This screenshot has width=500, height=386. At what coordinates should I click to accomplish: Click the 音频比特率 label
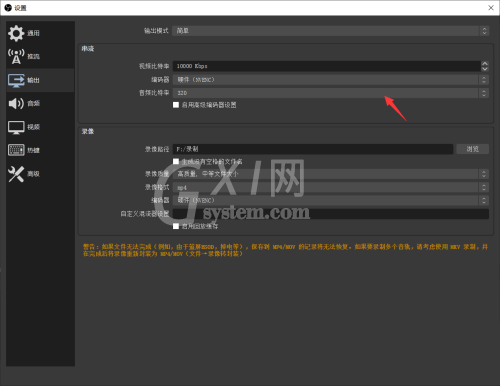(x=154, y=93)
